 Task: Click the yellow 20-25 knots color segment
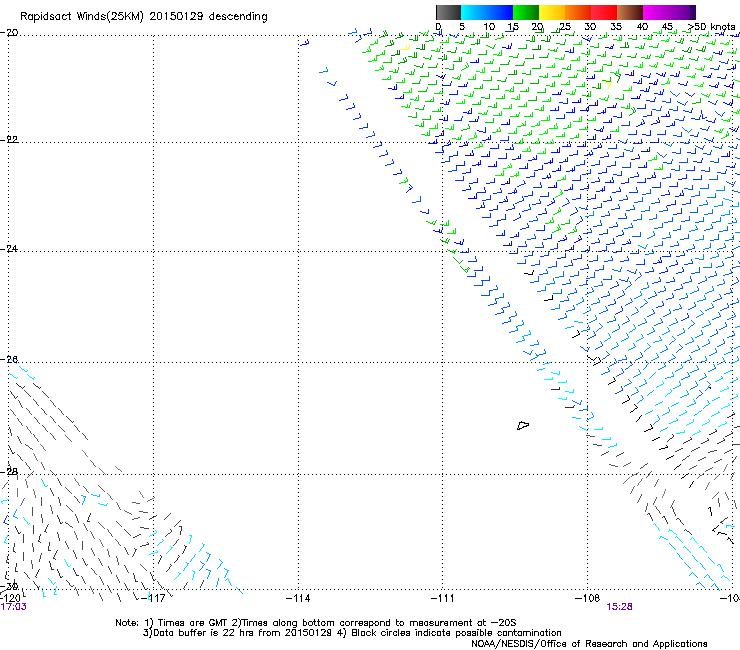coord(552,12)
